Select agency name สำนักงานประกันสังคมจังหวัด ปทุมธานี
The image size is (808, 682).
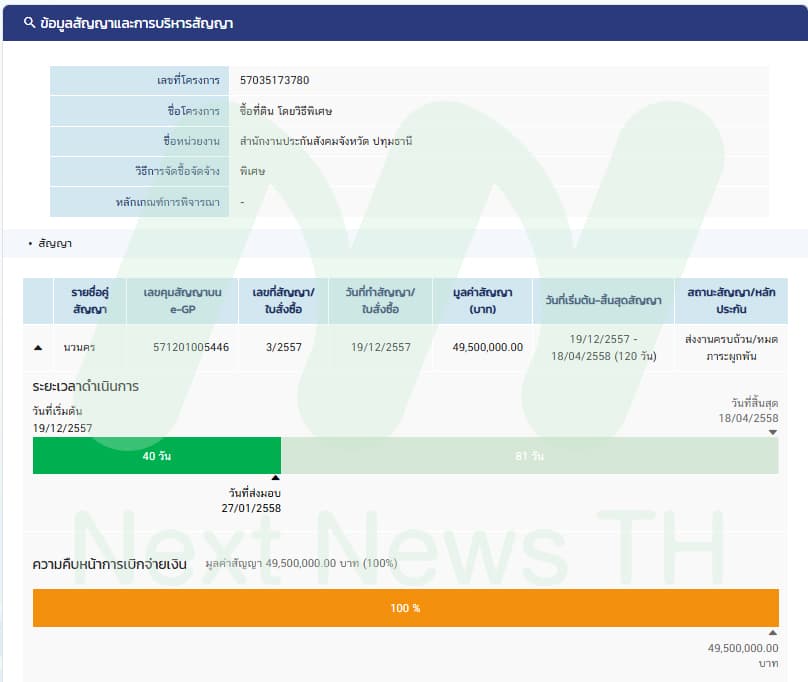click(326, 141)
